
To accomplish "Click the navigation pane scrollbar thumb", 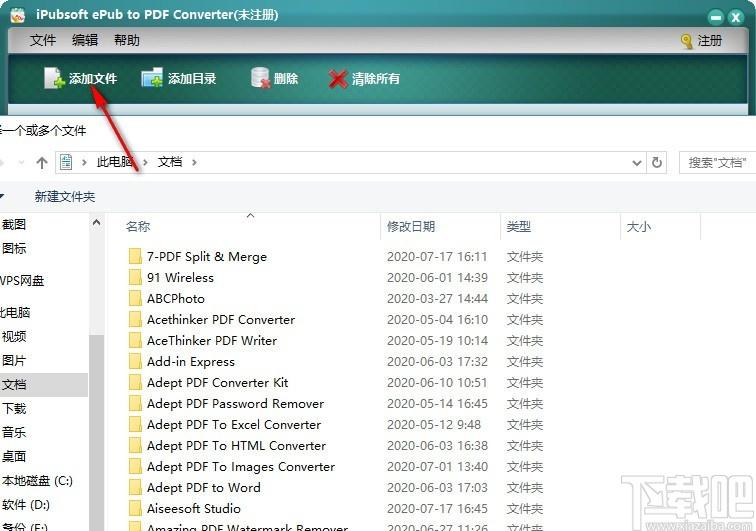I will pyautogui.click(x=96, y=432).
